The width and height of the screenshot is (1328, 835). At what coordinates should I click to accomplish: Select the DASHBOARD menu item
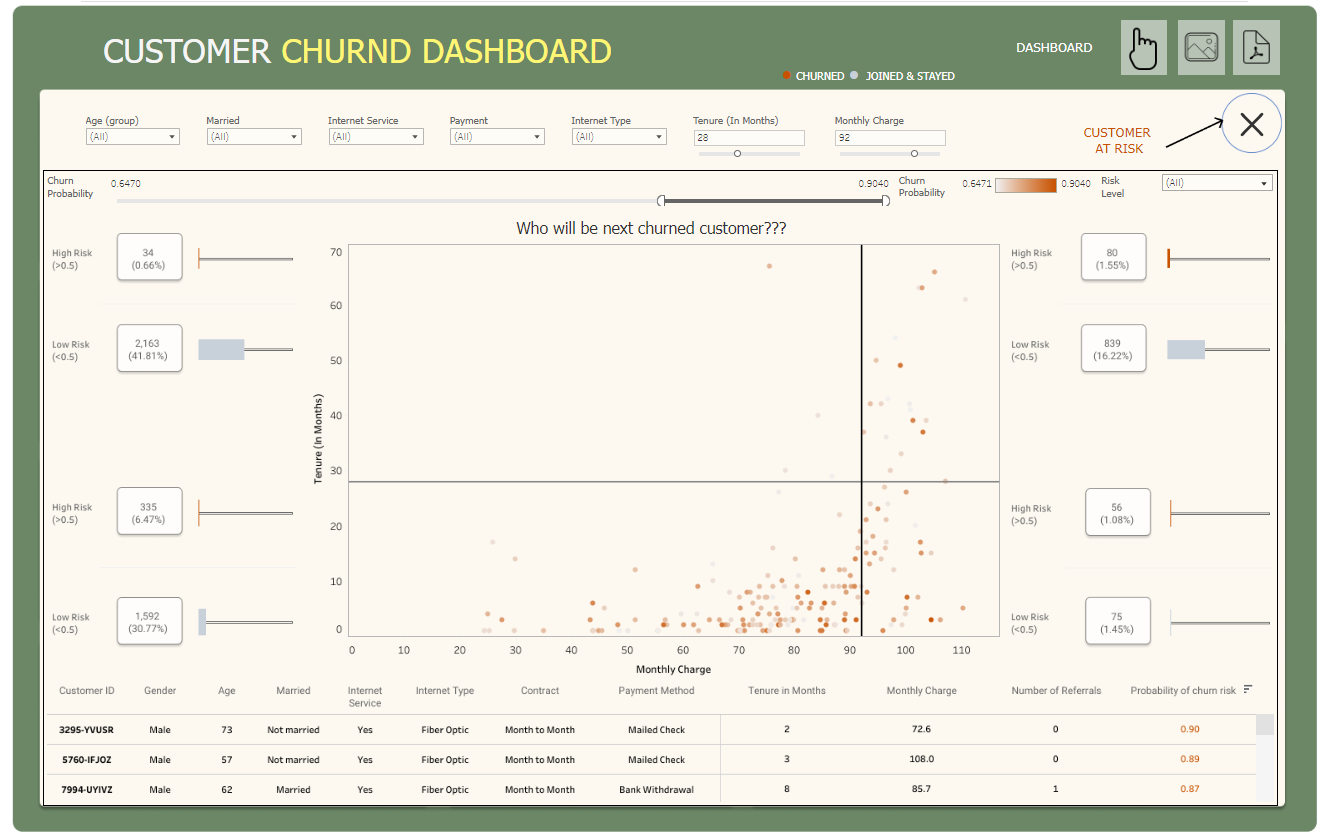tap(1053, 47)
